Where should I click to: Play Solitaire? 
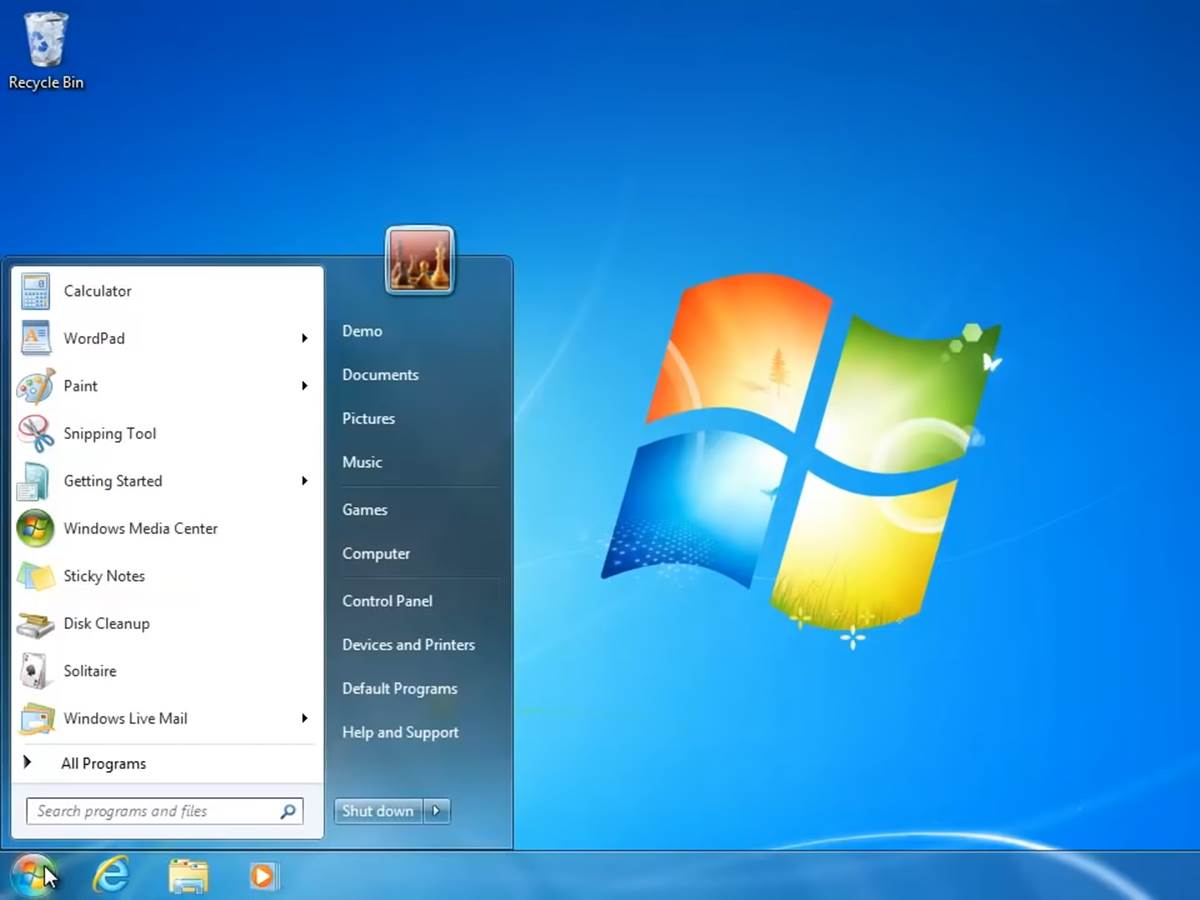click(89, 671)
